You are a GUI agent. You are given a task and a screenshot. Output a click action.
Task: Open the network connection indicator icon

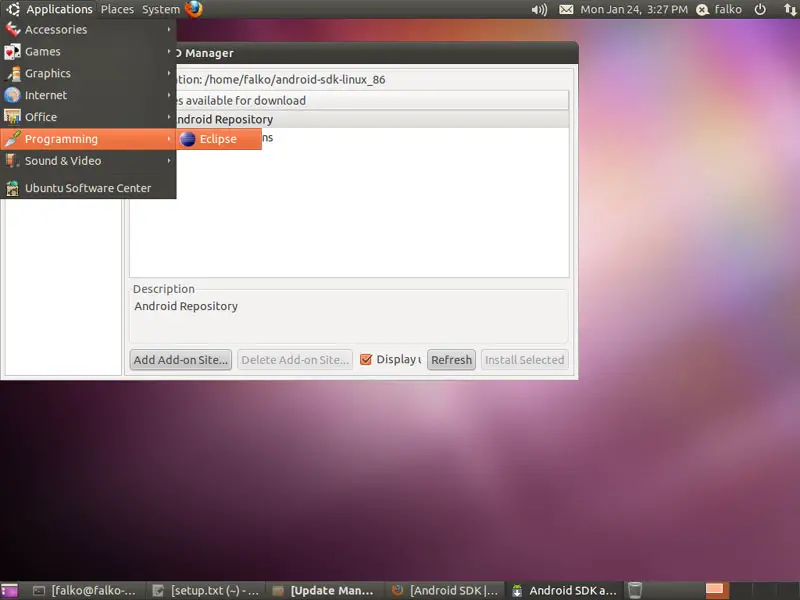[x=789, y=10]
